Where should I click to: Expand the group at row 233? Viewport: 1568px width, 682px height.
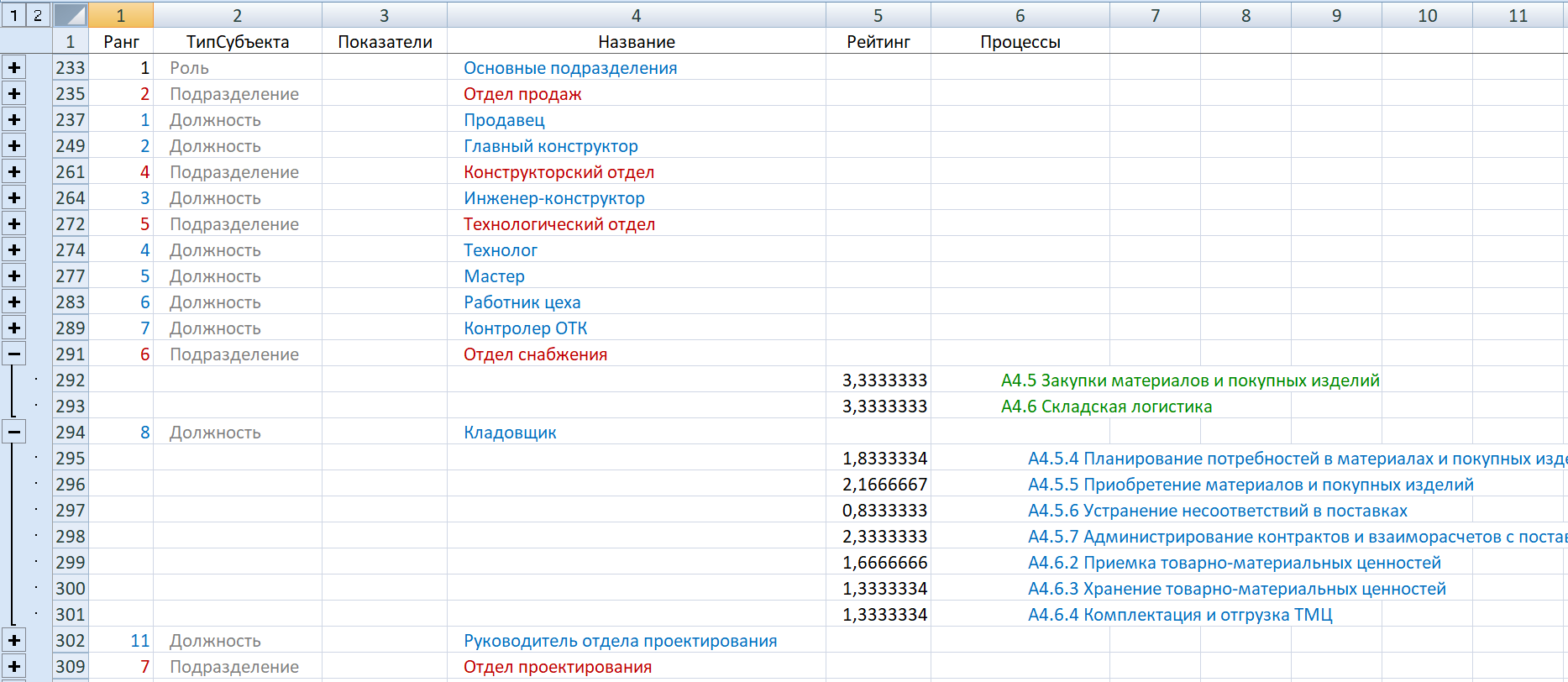[14, 68]
